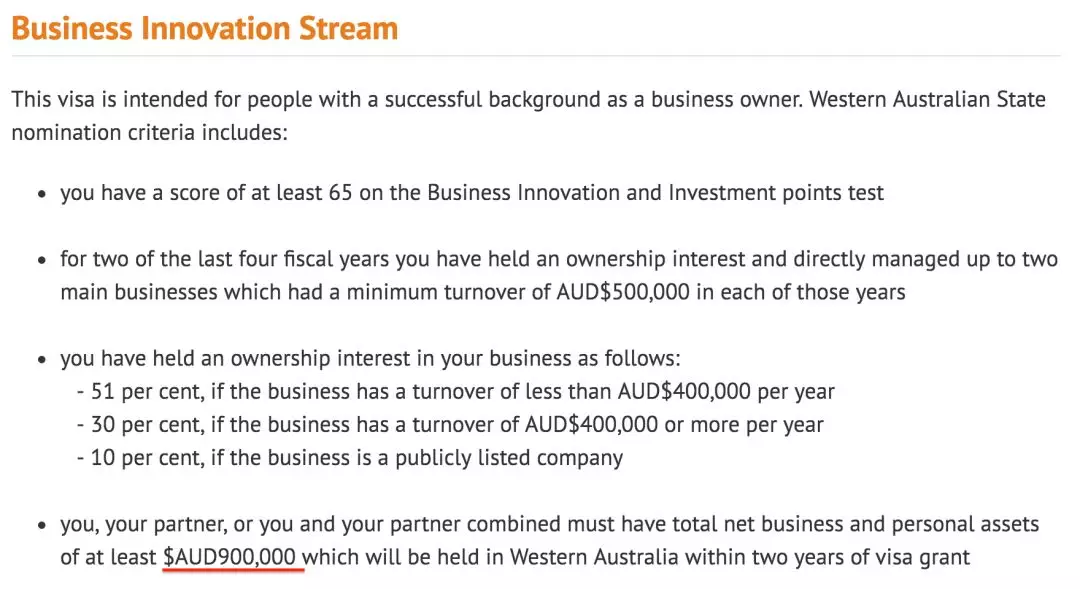
Task: Click the AUD$500,000 minimum turnover amount
Action: (x=642, y=293)
